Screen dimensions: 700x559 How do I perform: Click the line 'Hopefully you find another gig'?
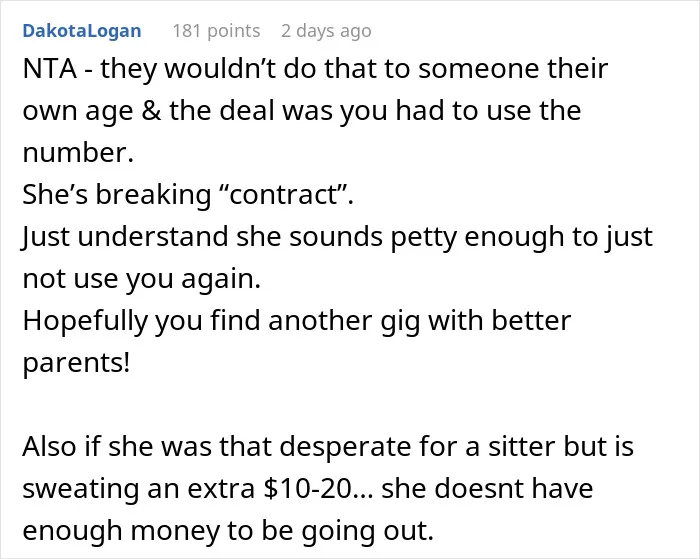pos(297,321)
